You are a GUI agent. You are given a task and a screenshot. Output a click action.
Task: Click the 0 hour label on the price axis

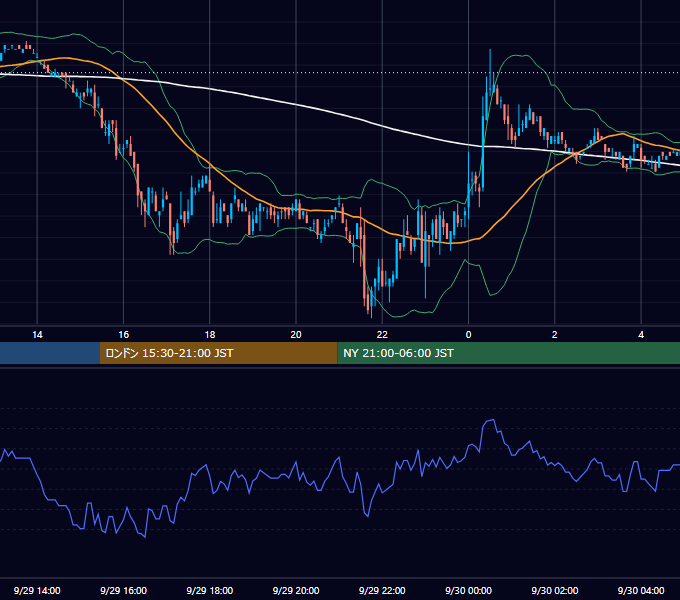pyautogui.click(x=468, y=335)
